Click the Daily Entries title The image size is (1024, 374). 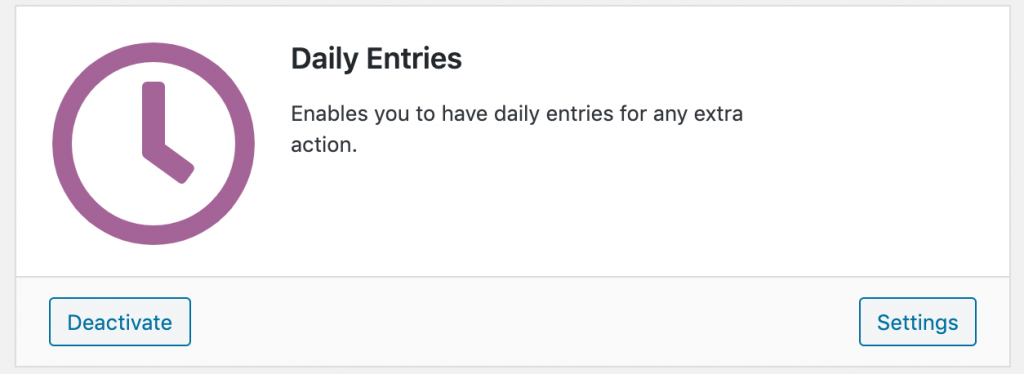pos(376,59)
